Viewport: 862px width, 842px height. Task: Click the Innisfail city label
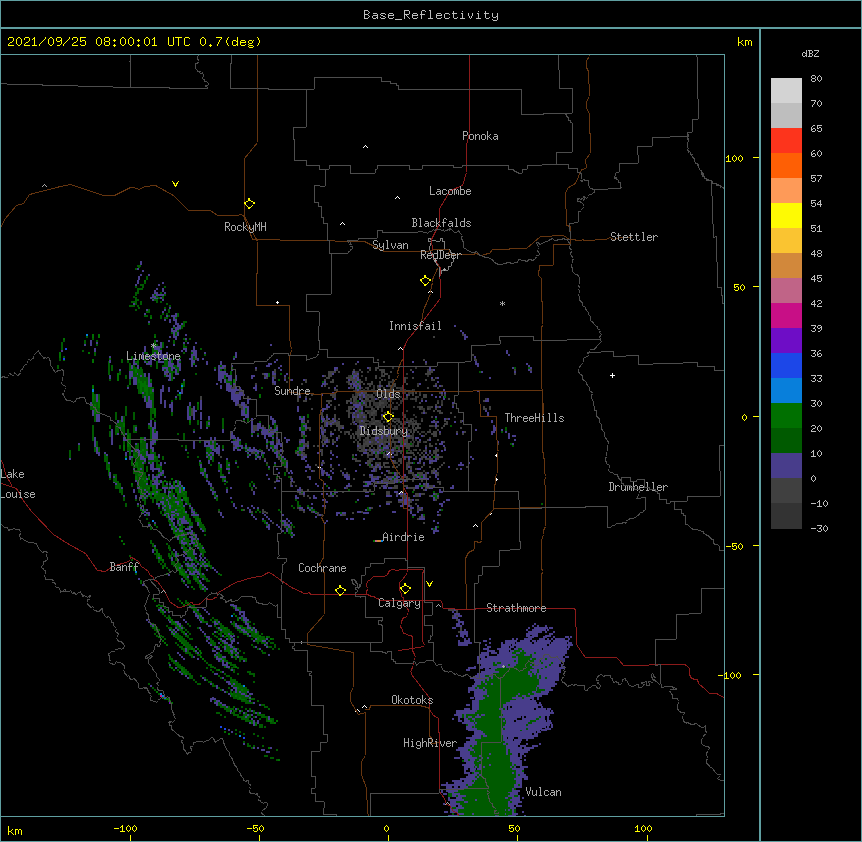point(415,326)
